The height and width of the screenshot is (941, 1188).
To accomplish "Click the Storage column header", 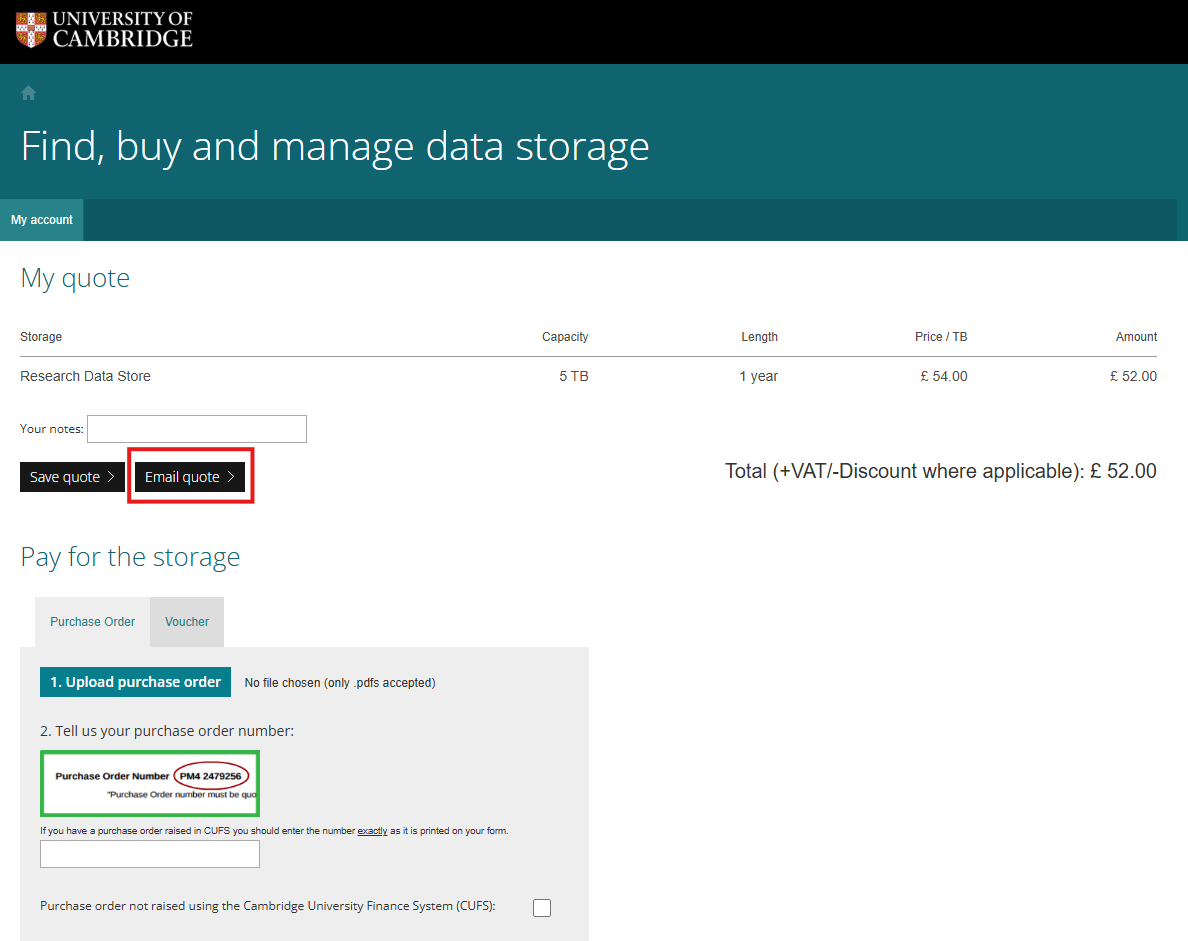I will coord(41,337).
